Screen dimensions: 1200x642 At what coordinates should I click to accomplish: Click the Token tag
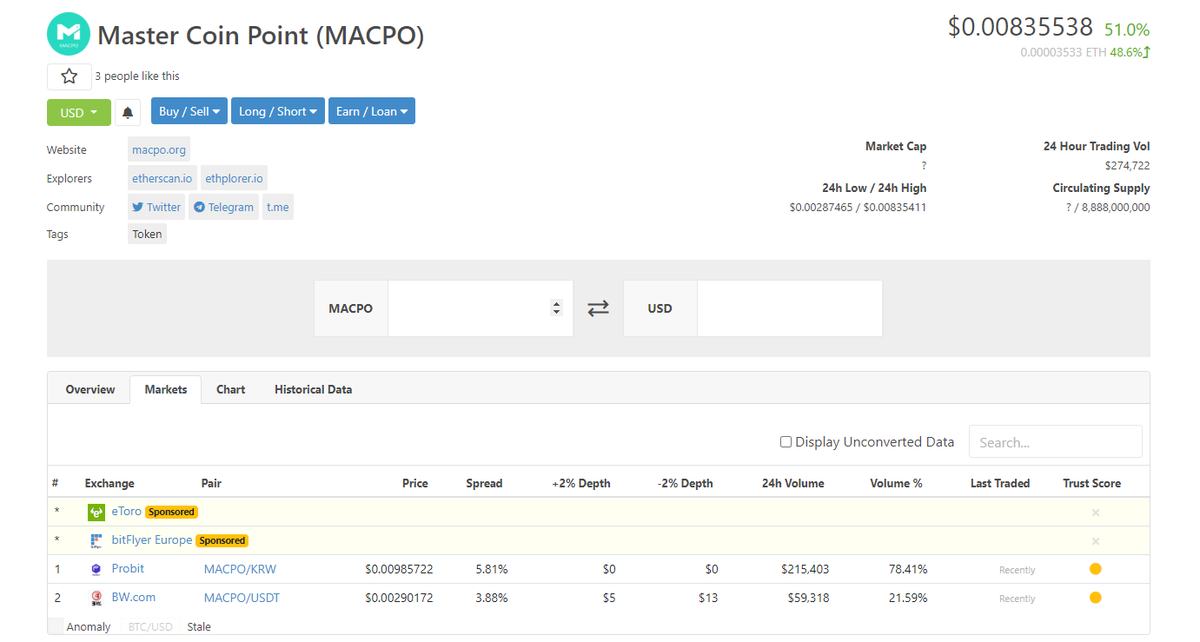pyautogui.click(x=147, y=234)
